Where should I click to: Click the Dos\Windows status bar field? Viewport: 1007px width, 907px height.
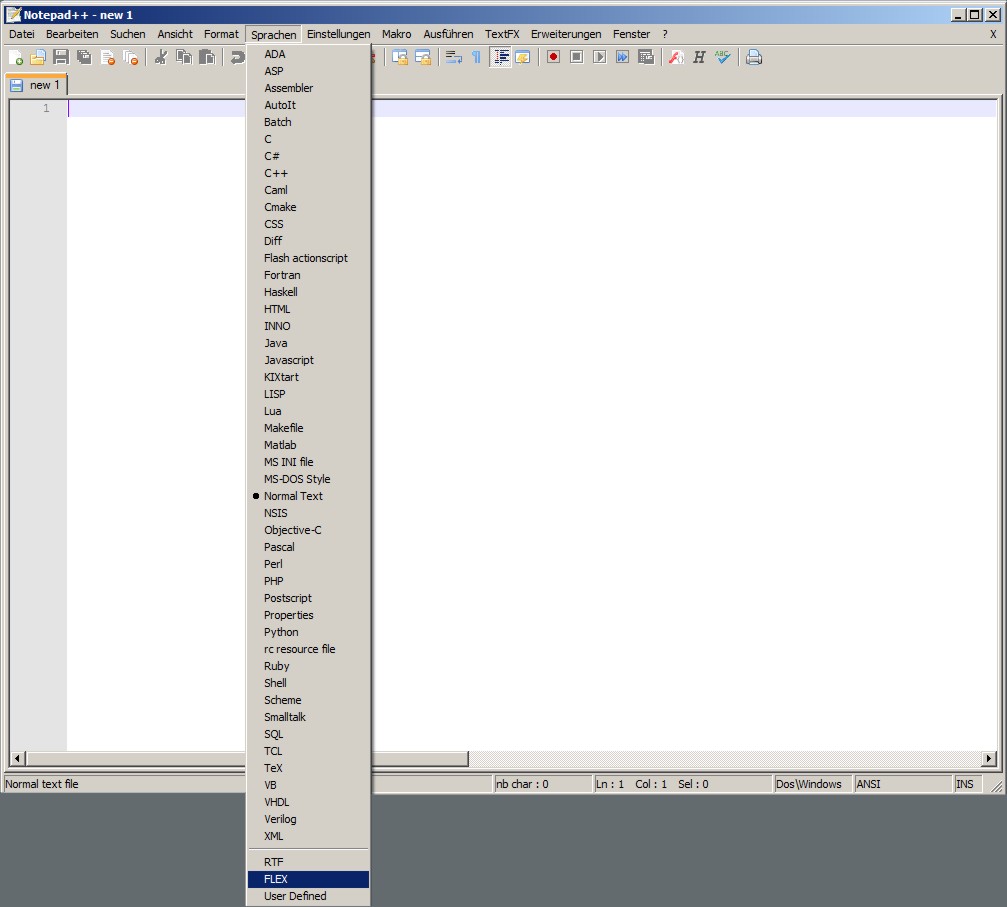pos(813,784)
